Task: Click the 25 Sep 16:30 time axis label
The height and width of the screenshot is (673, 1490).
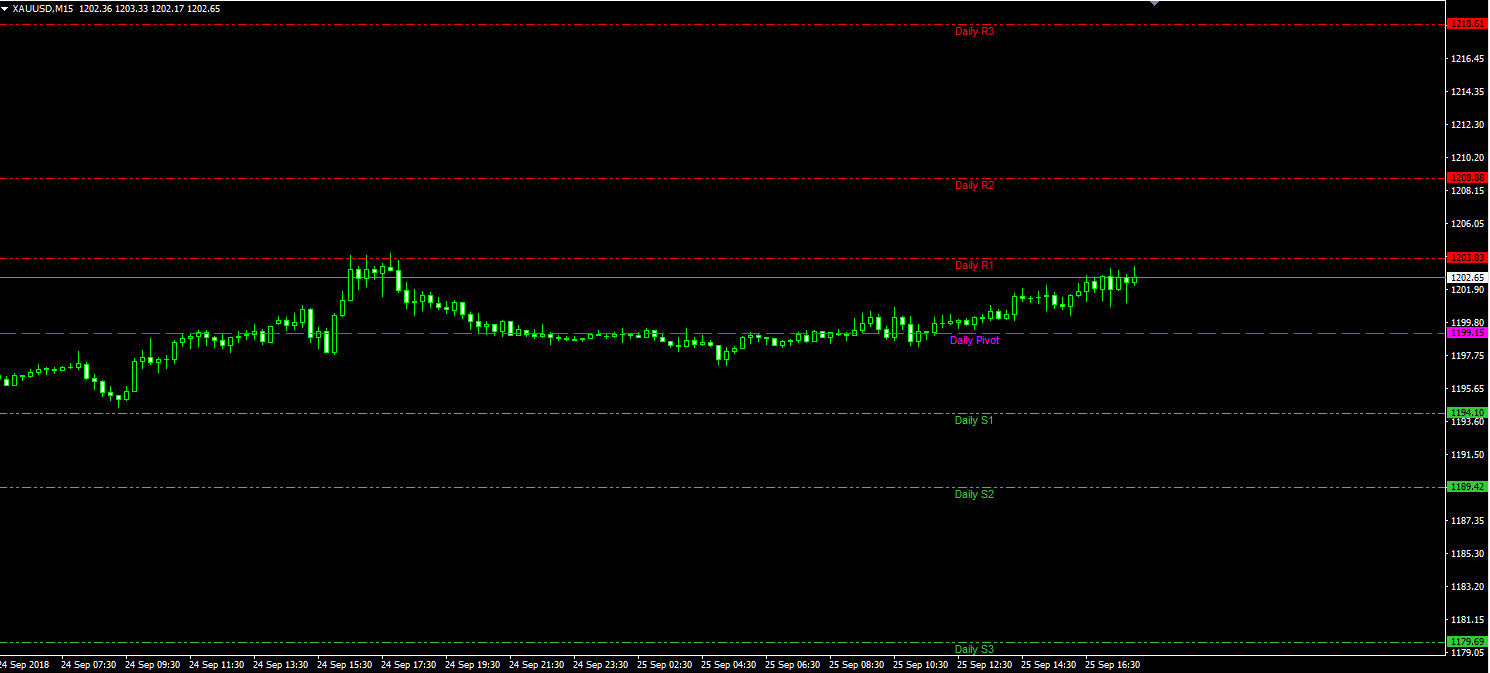Action: pyautogui.click(x=1112, y=664)
